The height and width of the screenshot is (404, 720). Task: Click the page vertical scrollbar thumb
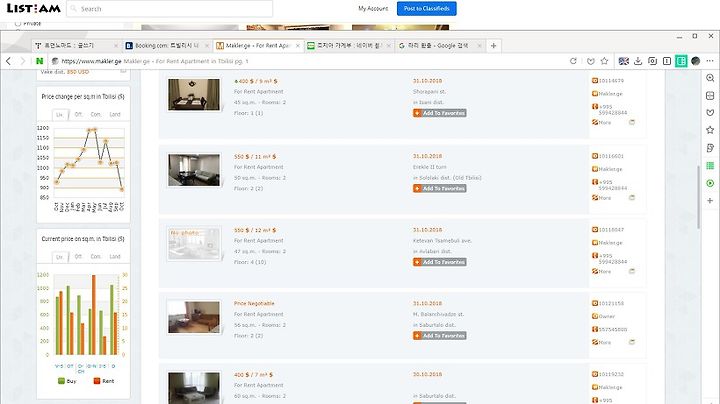[x=698, y=197]
